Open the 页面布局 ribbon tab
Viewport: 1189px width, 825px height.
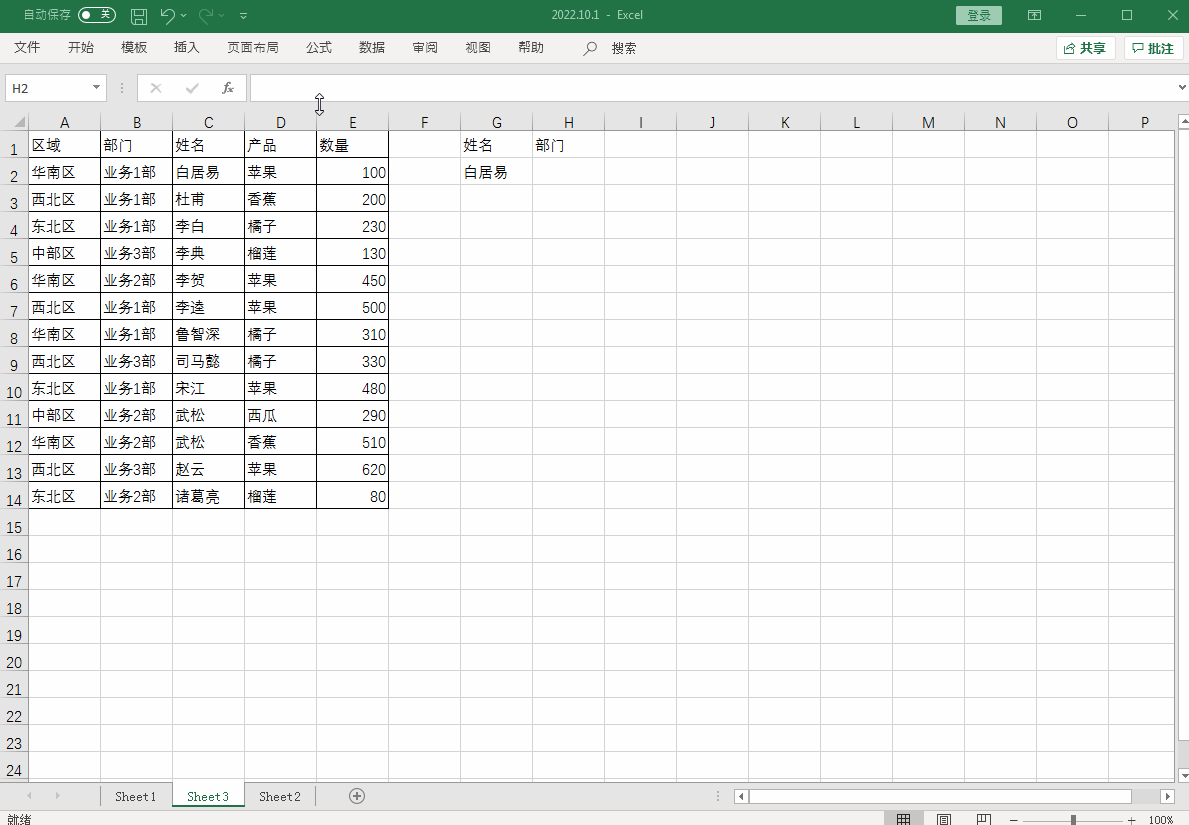point(253,48)
